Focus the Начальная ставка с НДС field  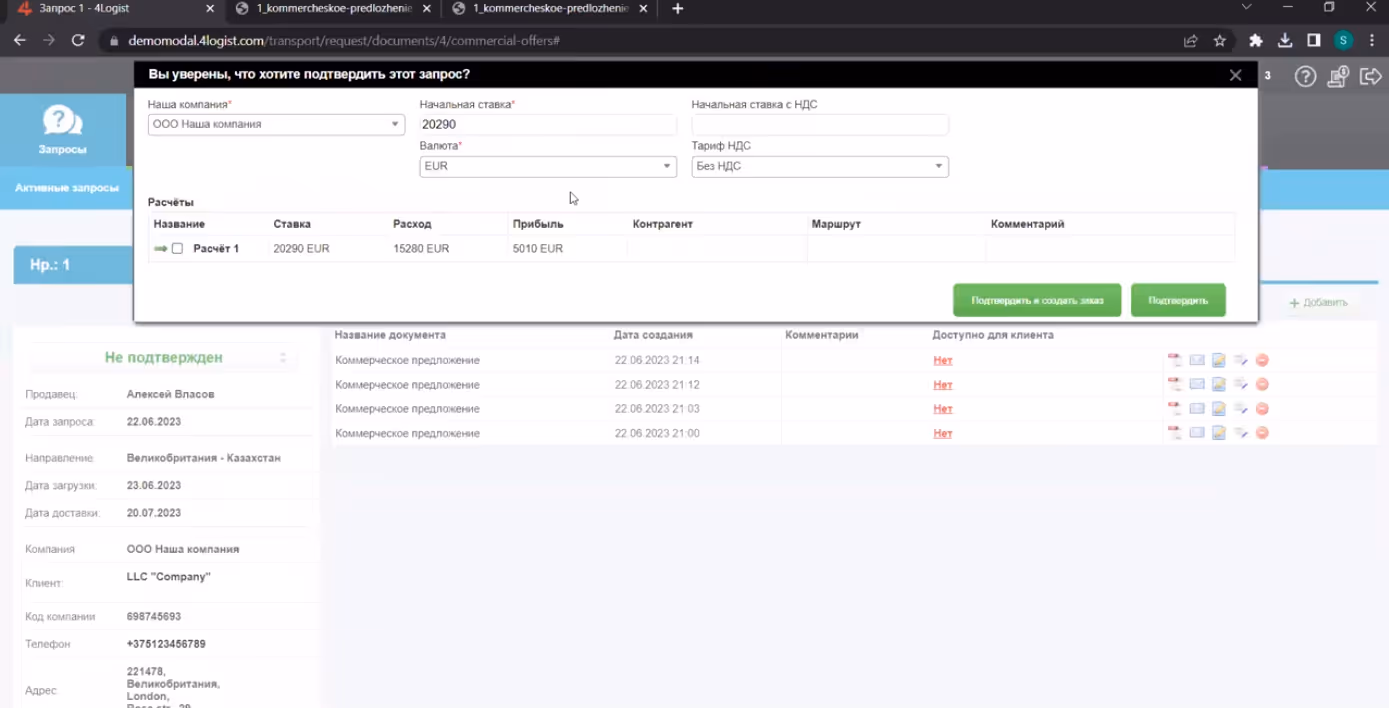(820, 125)
